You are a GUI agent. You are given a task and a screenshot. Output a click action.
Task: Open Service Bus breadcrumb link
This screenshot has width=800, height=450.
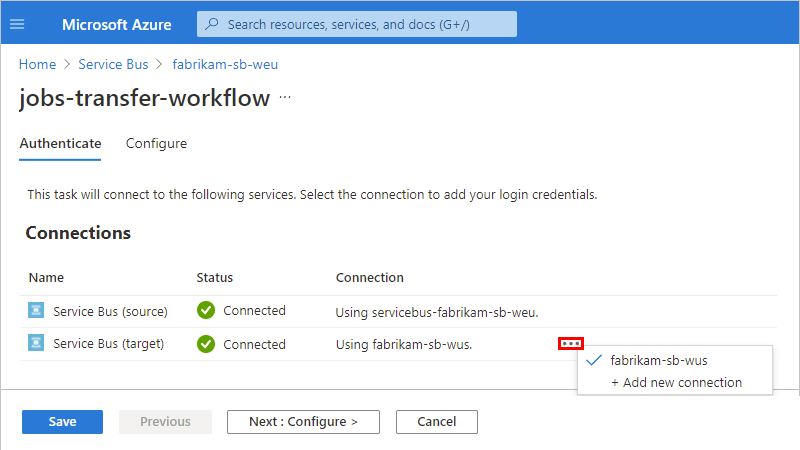pos(113,64)
